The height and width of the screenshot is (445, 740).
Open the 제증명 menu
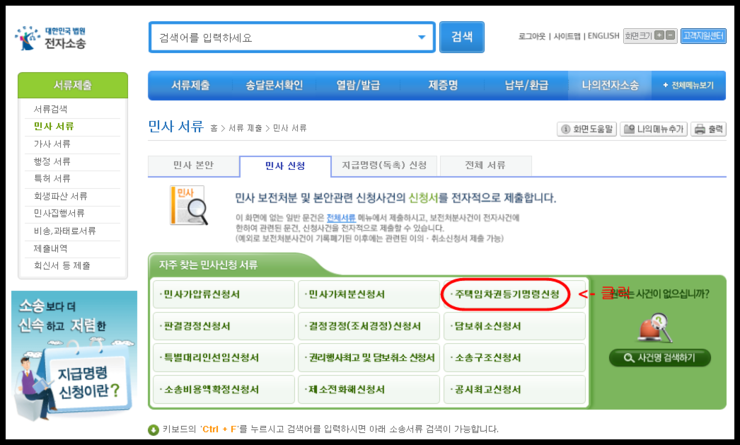pos(443,85)
